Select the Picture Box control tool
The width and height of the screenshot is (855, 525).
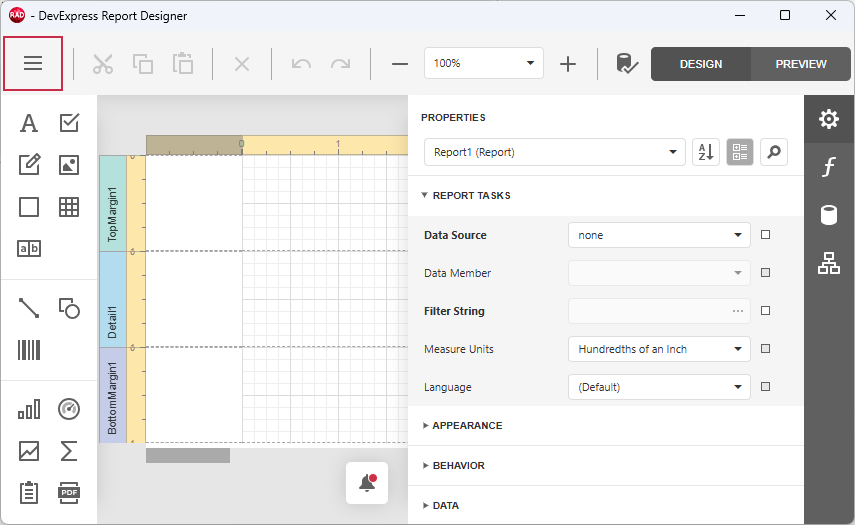click(69, 165)
